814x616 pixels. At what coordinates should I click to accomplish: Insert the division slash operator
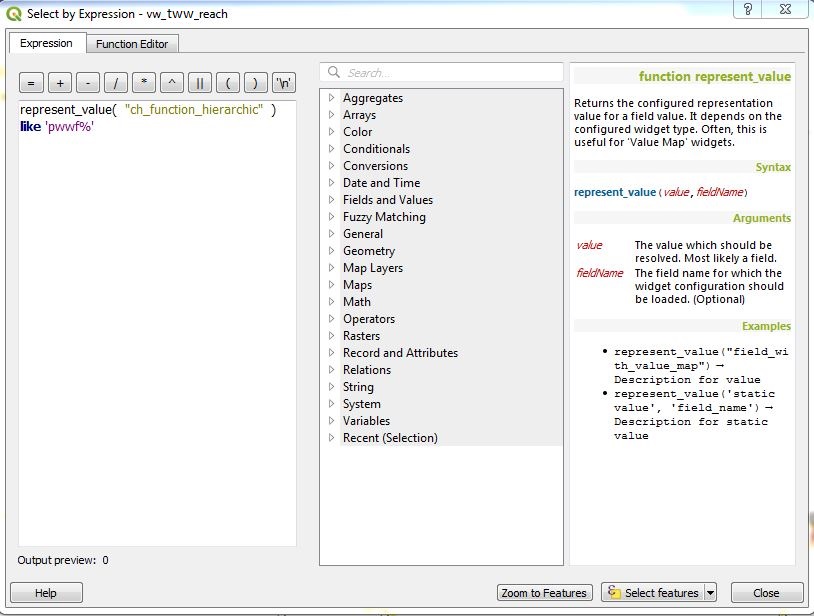point(116,83)
